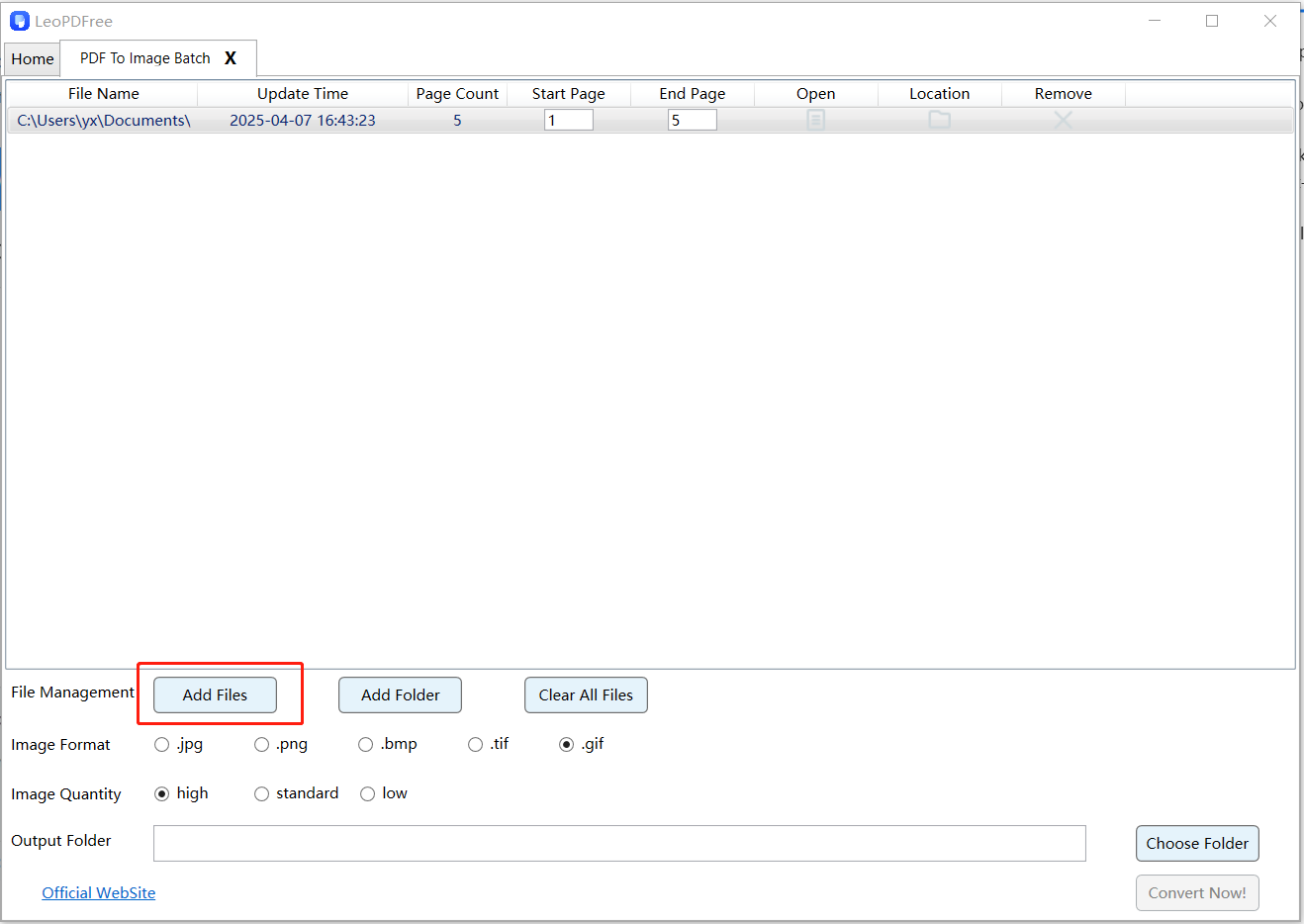The image size is (1304, 924).
Task: Click the remove X icon in the row
Action: coord(1063,120)
